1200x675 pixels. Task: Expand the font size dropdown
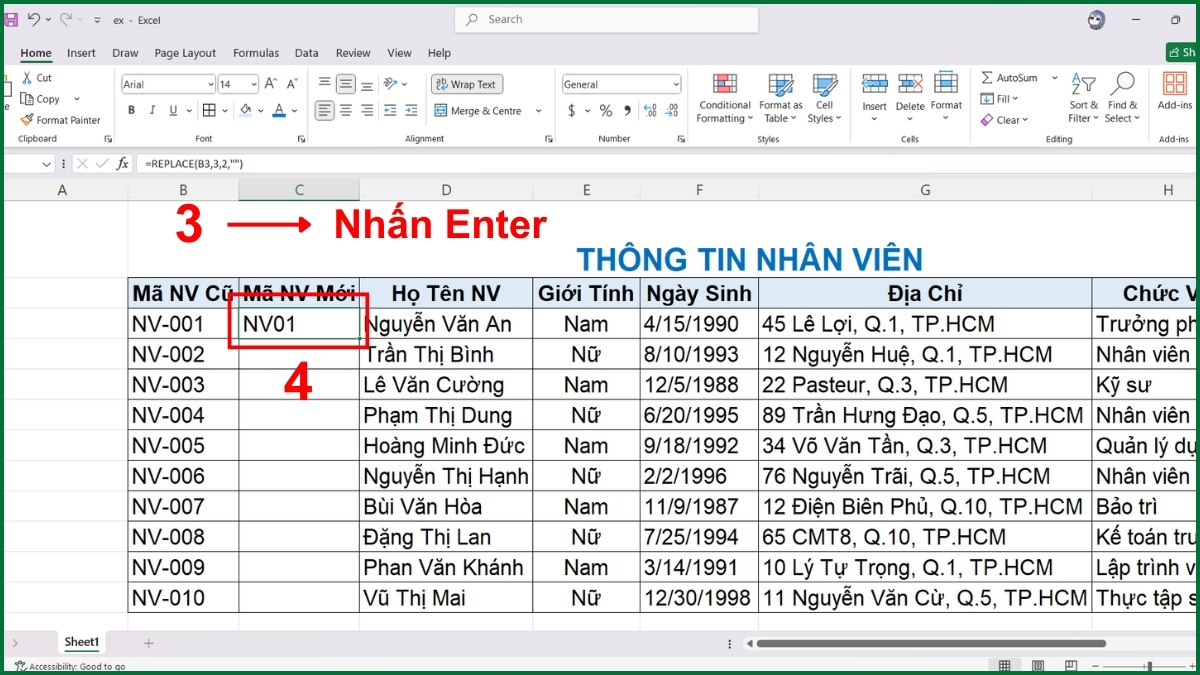pos(253,84)
